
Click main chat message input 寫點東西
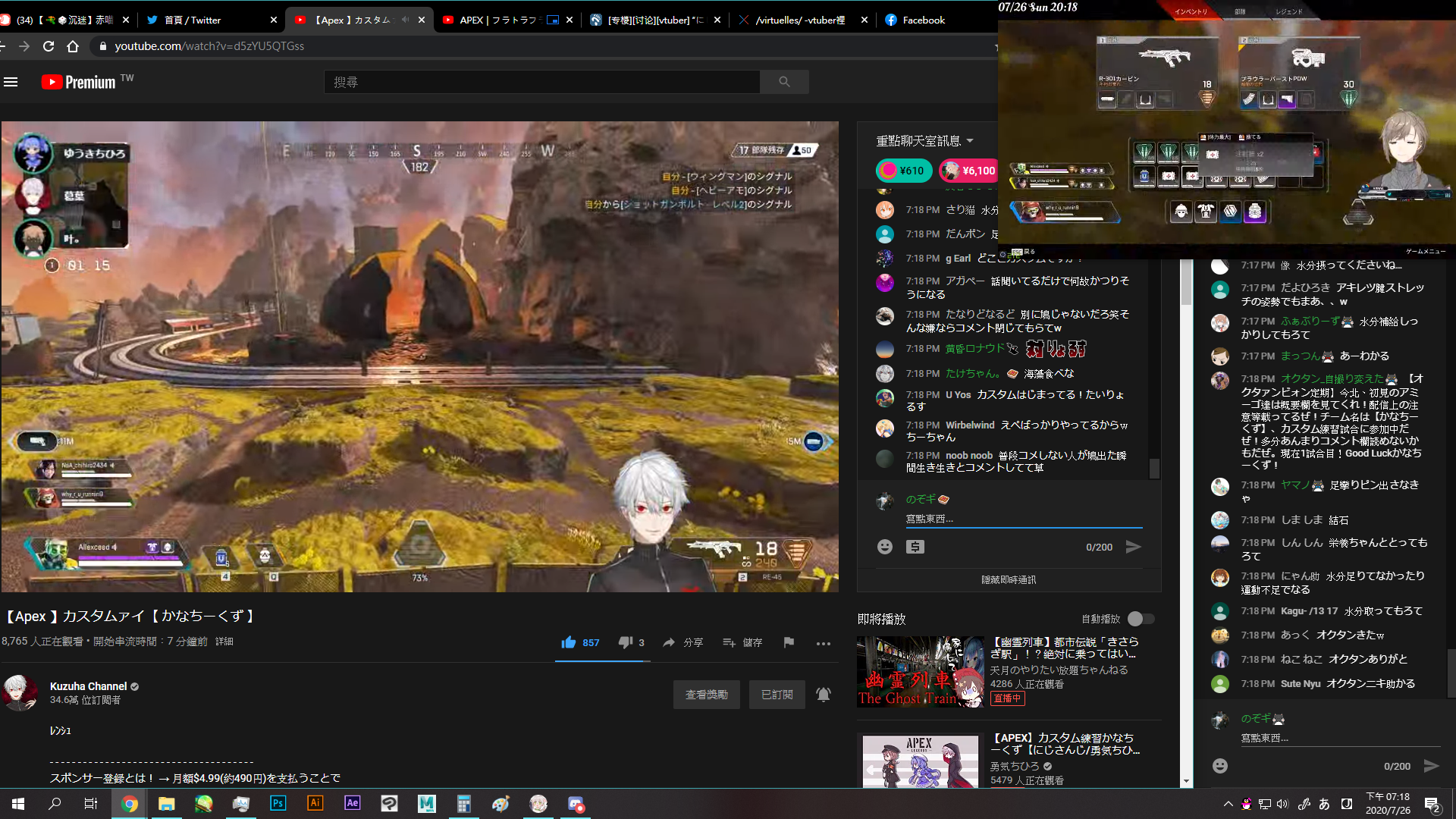[x=1024, y=519]
